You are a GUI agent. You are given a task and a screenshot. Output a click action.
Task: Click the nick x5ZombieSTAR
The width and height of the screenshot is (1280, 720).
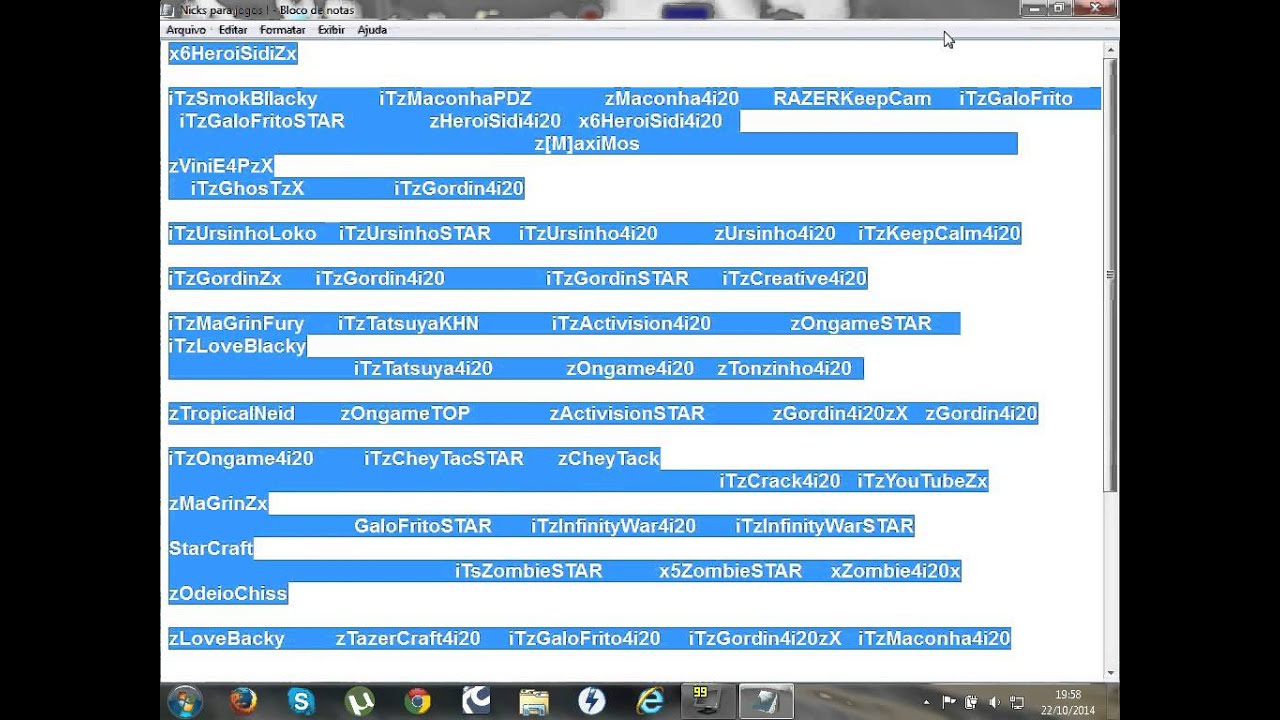point(730,571)
